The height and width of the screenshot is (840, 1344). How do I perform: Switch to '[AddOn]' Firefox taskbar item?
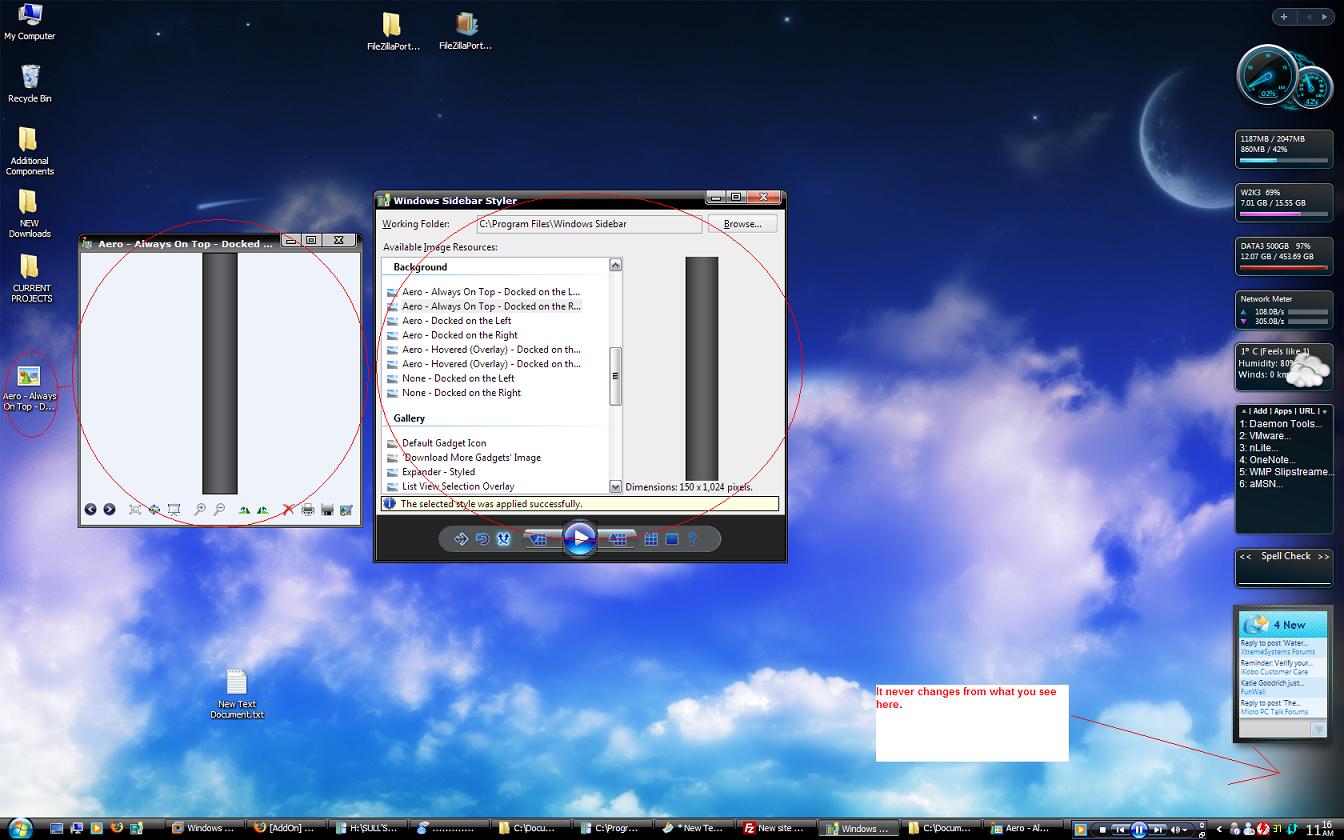(287, 828)
